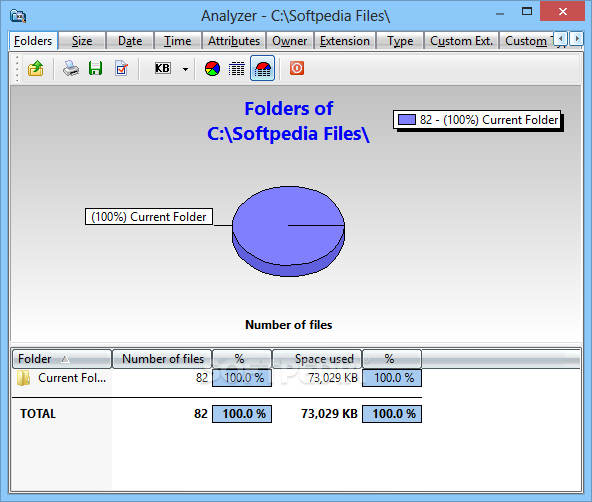Sort by Number of files column
Image resolution: width=592 pixels, height=502 pixels.
point(162,359)
